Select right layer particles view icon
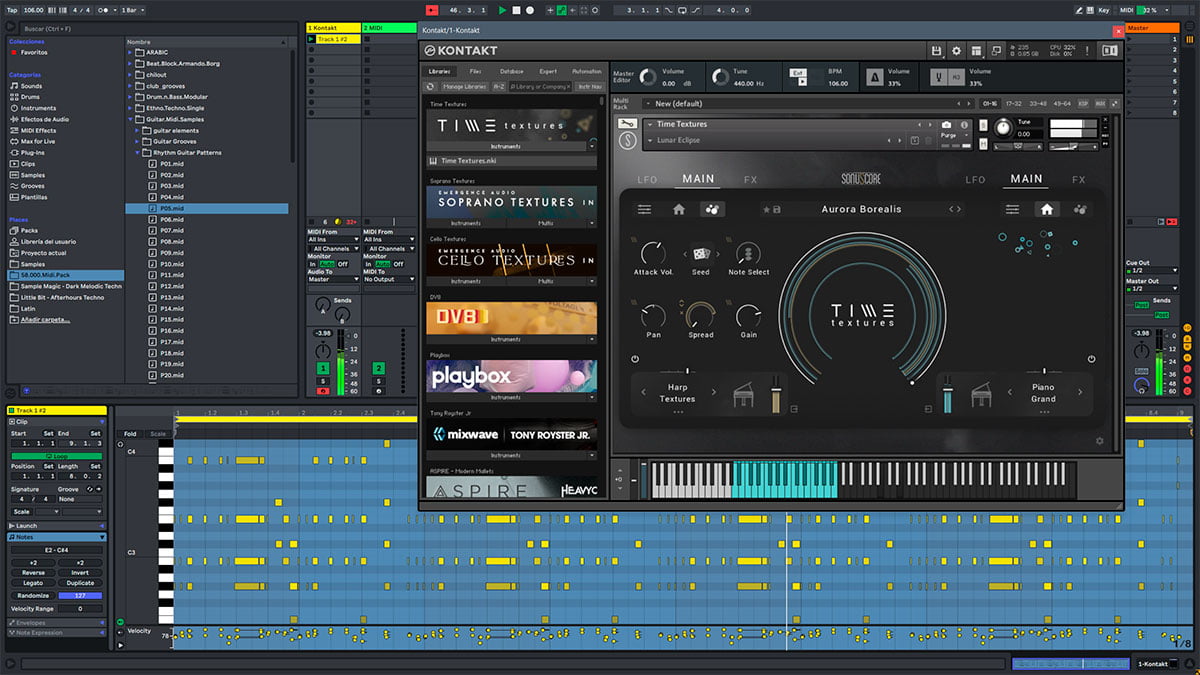 [1080, 209]
